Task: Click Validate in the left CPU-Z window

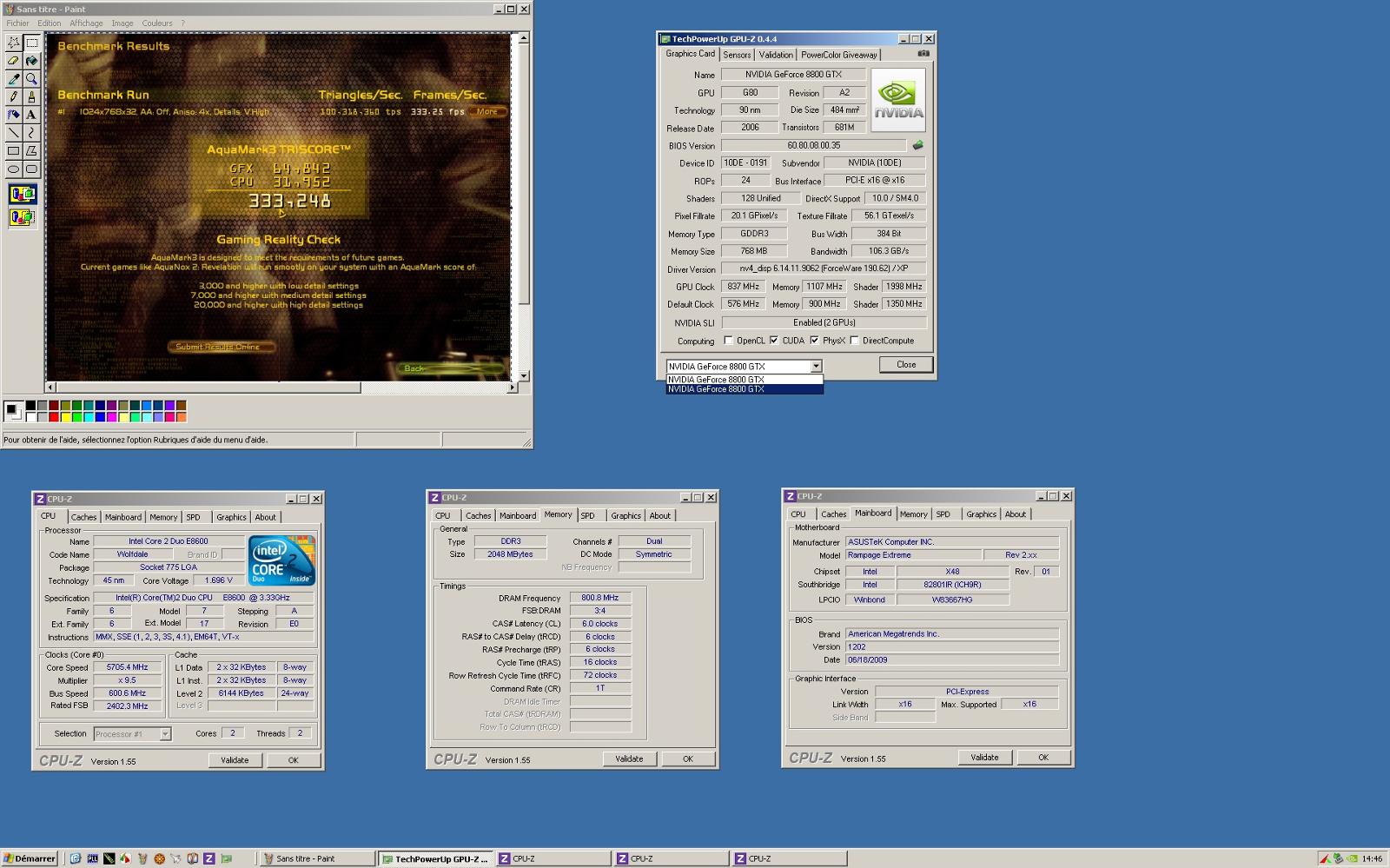Action: [235, 760]
